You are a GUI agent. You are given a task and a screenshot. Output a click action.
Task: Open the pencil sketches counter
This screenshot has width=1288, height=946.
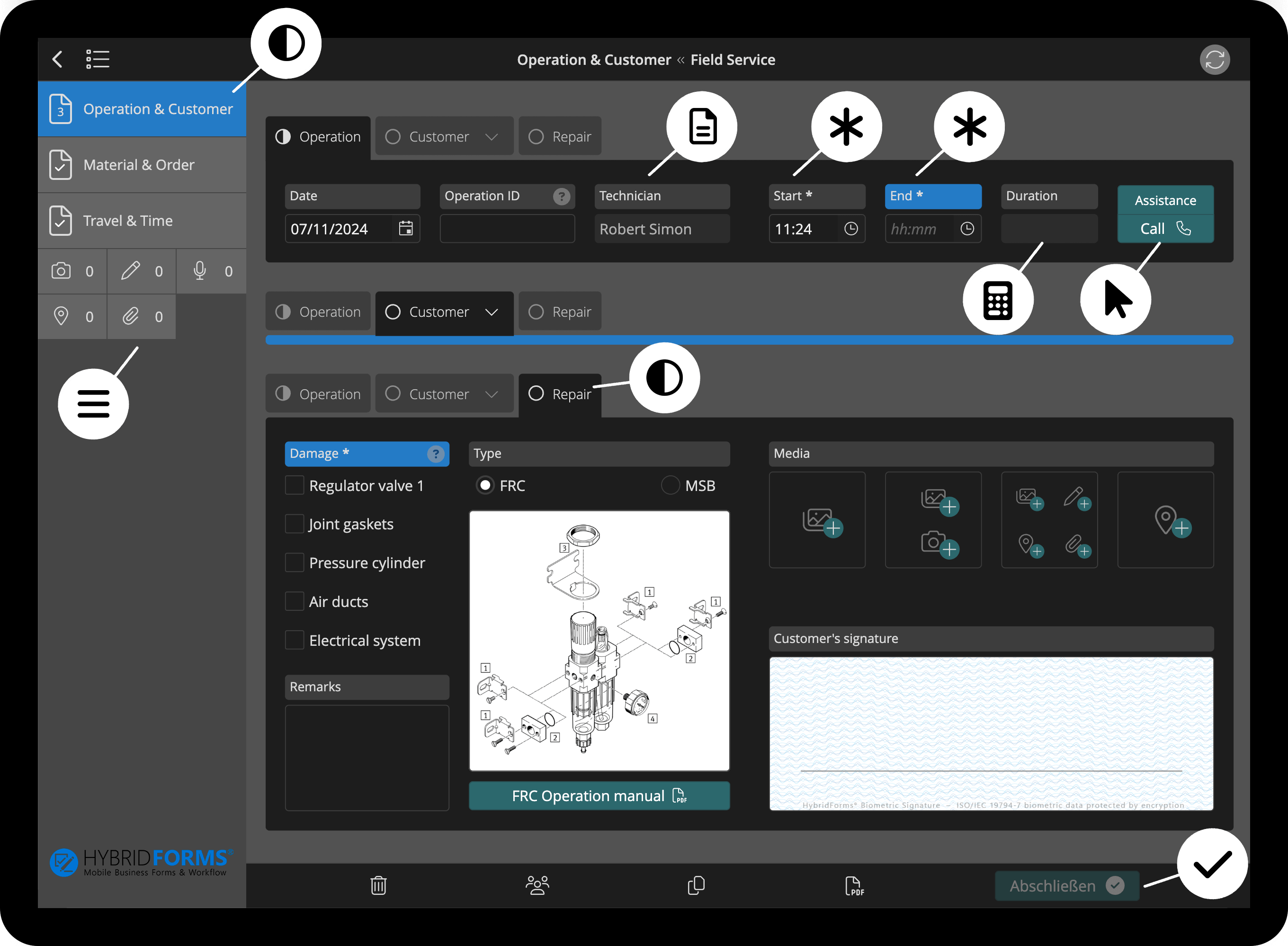click(142, 271)
